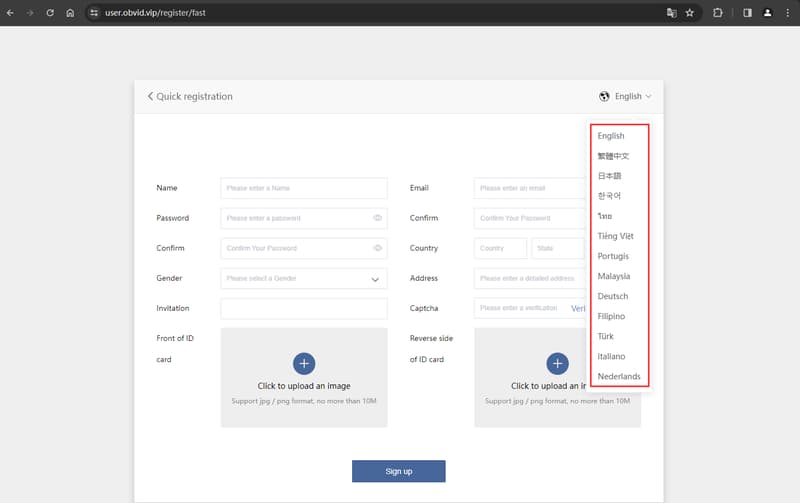
Task: Reload the page with the refresh icon
Action: 50,13
